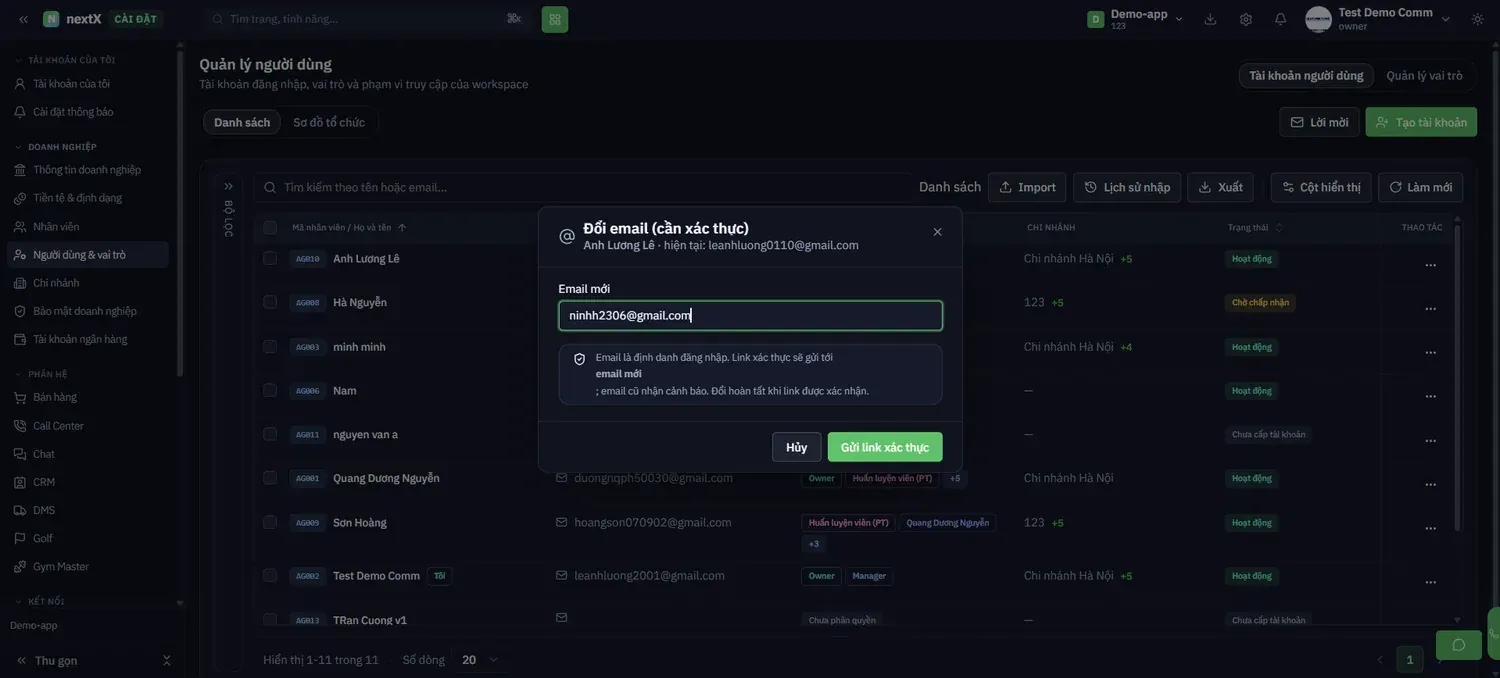The width and height of the screenshot is (1500, 678).
Task: Tick the checkbox for Nam
Action: pos(270,390)
